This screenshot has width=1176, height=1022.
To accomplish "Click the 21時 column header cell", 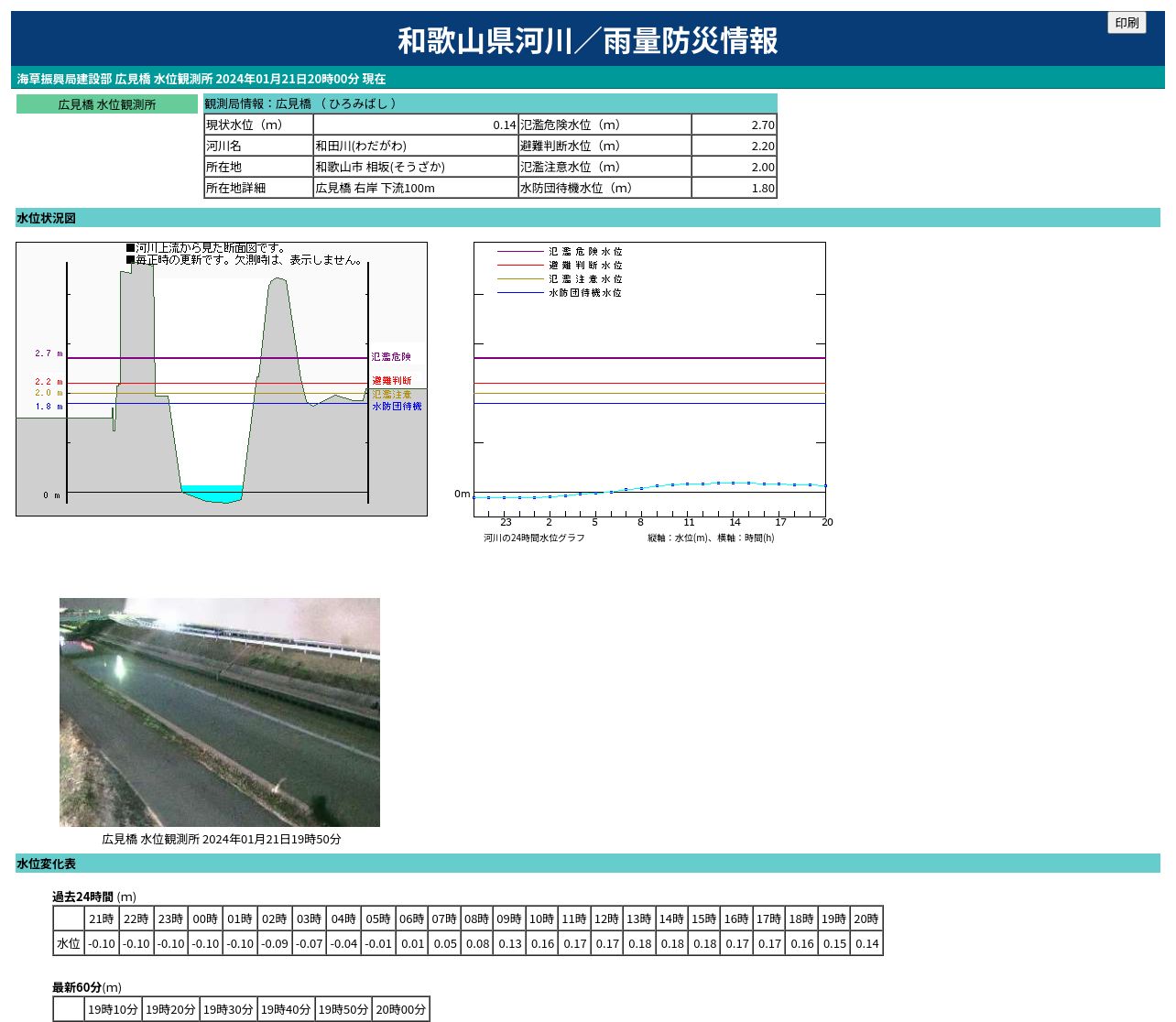I will coord(102,919).
